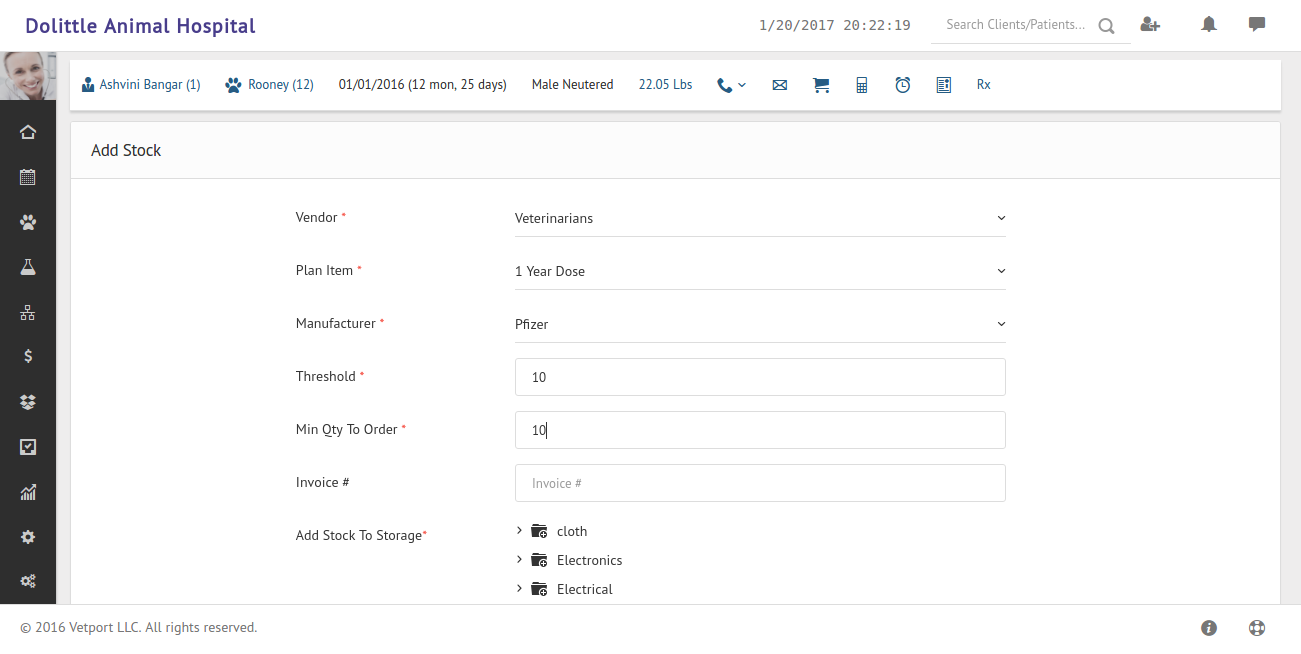This screenshot has width=1301, height=654.
Task: Open the calendar icon in sidebar
Action: pos(28,177)
